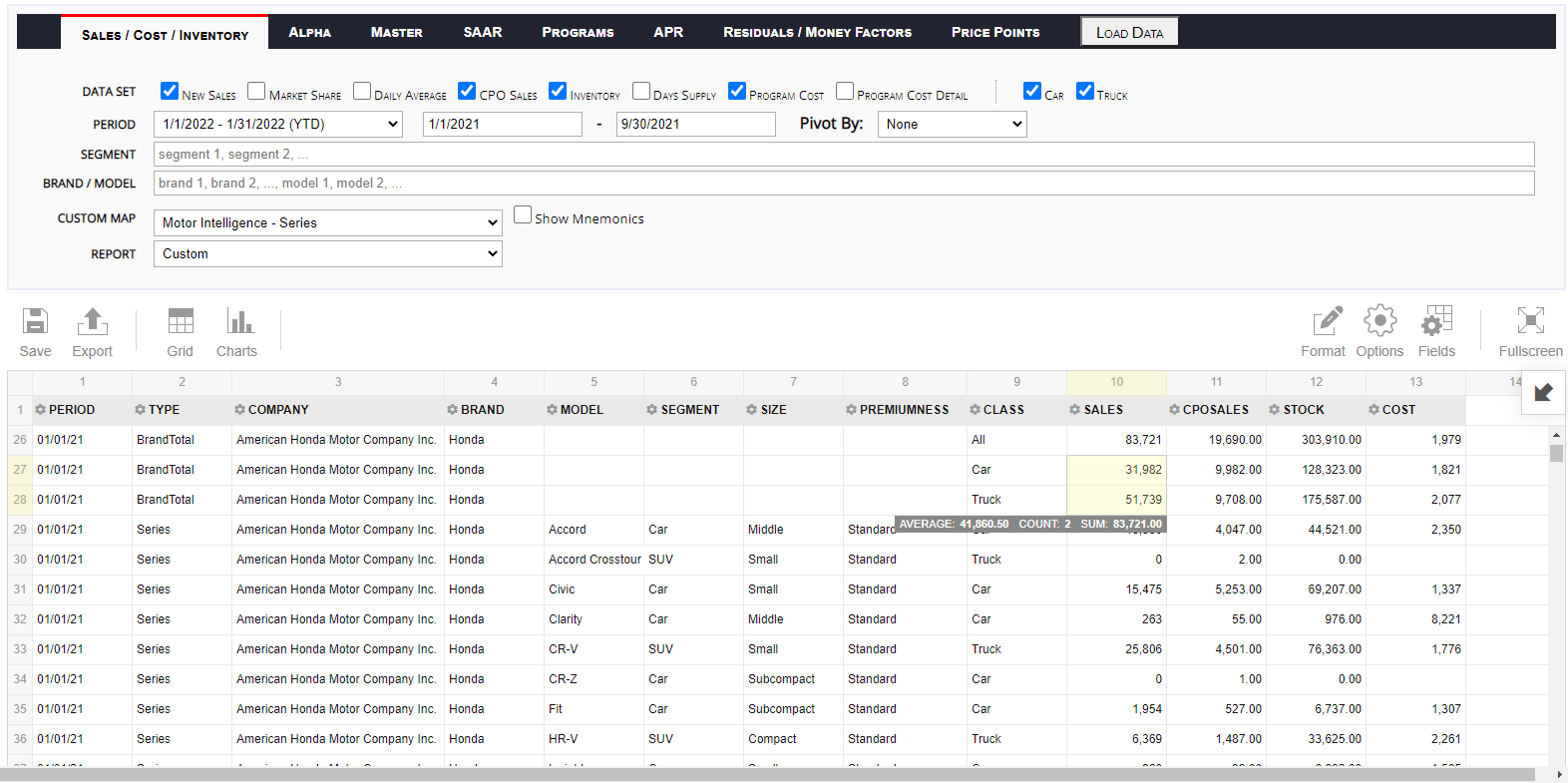Click the gear icon beside STOCK column
Screen dimensions: 1568x783
tap(1275, 410)
